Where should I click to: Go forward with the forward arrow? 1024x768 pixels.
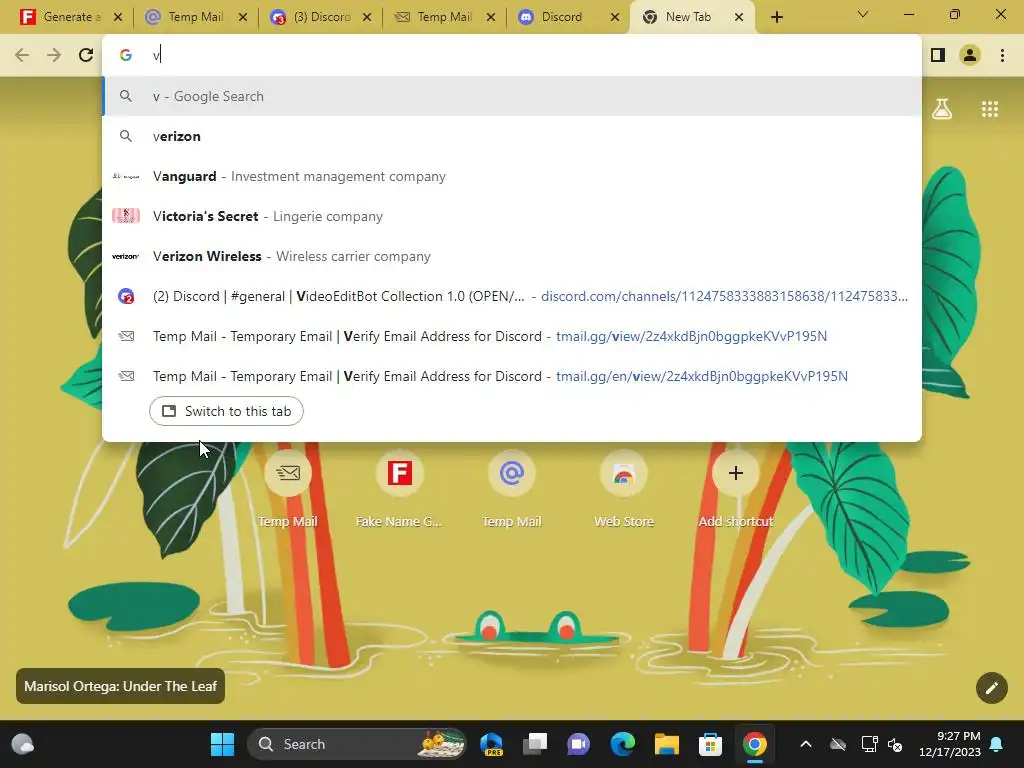54,55
